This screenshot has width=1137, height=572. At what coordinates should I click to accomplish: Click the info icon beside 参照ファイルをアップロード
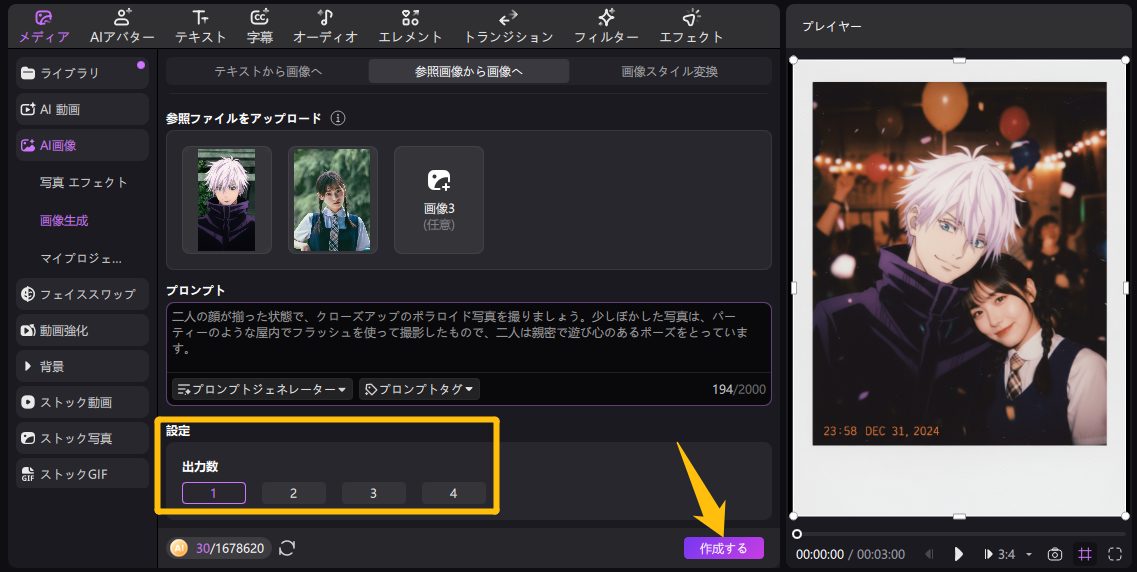coord(337,118)
